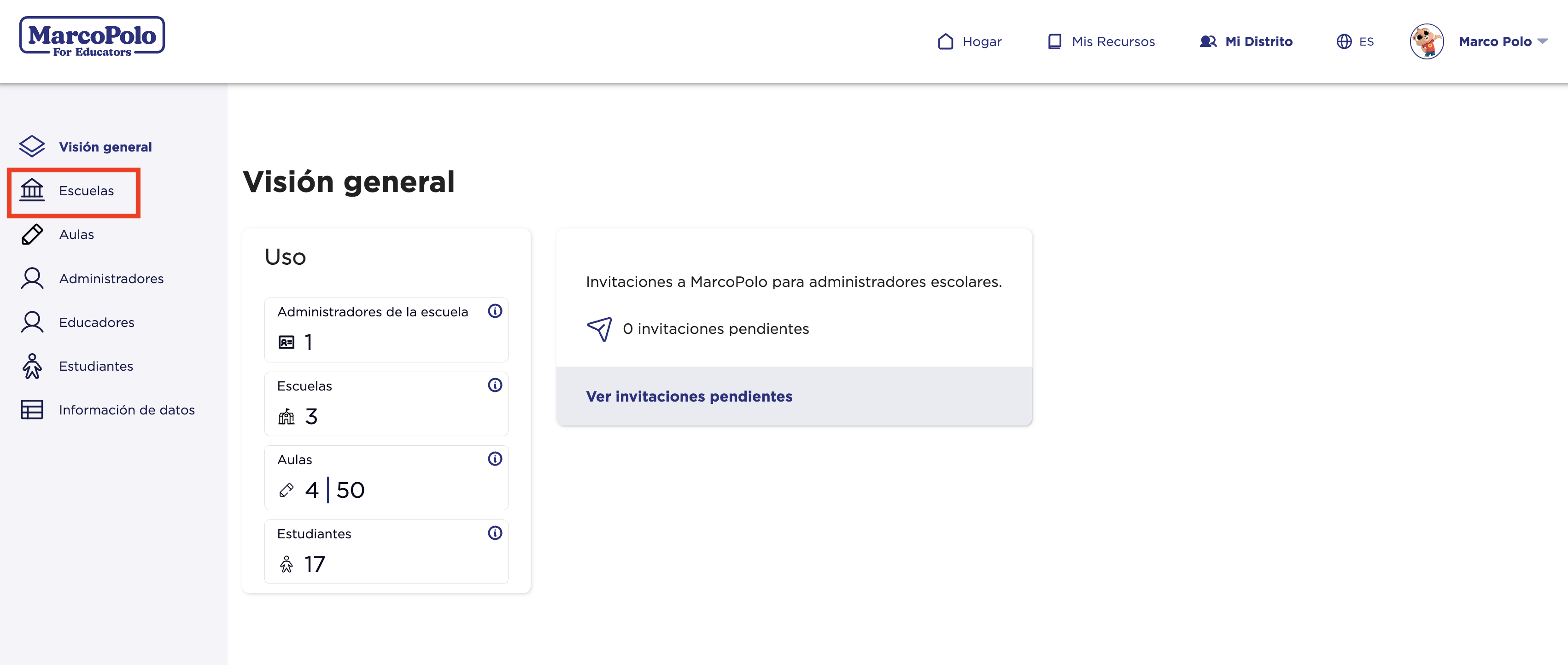Open Educadores in the sidebar
1568x665 pixels.
pyautogui.click(x=97, y=322)
